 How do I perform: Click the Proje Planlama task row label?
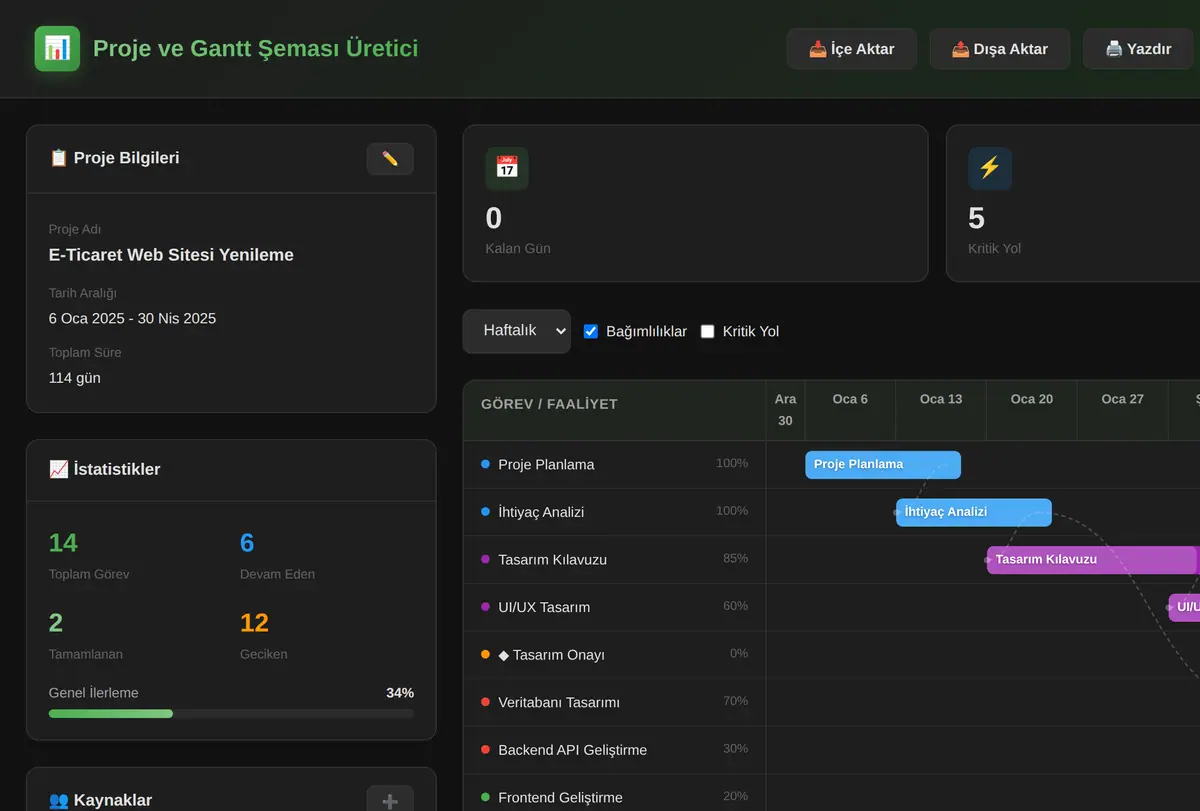click(x=546, y=464)
